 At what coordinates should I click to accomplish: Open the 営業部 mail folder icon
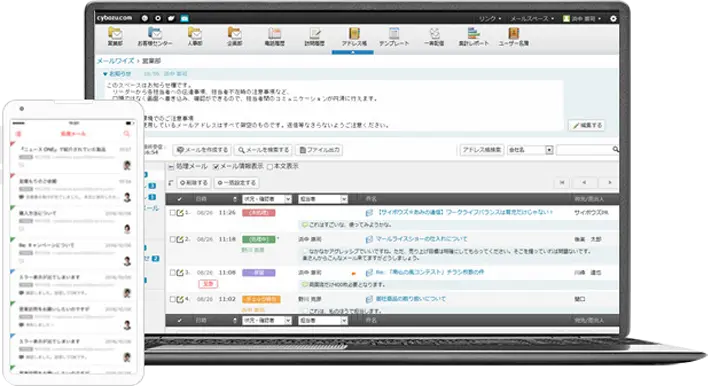[x=115, y=37]
